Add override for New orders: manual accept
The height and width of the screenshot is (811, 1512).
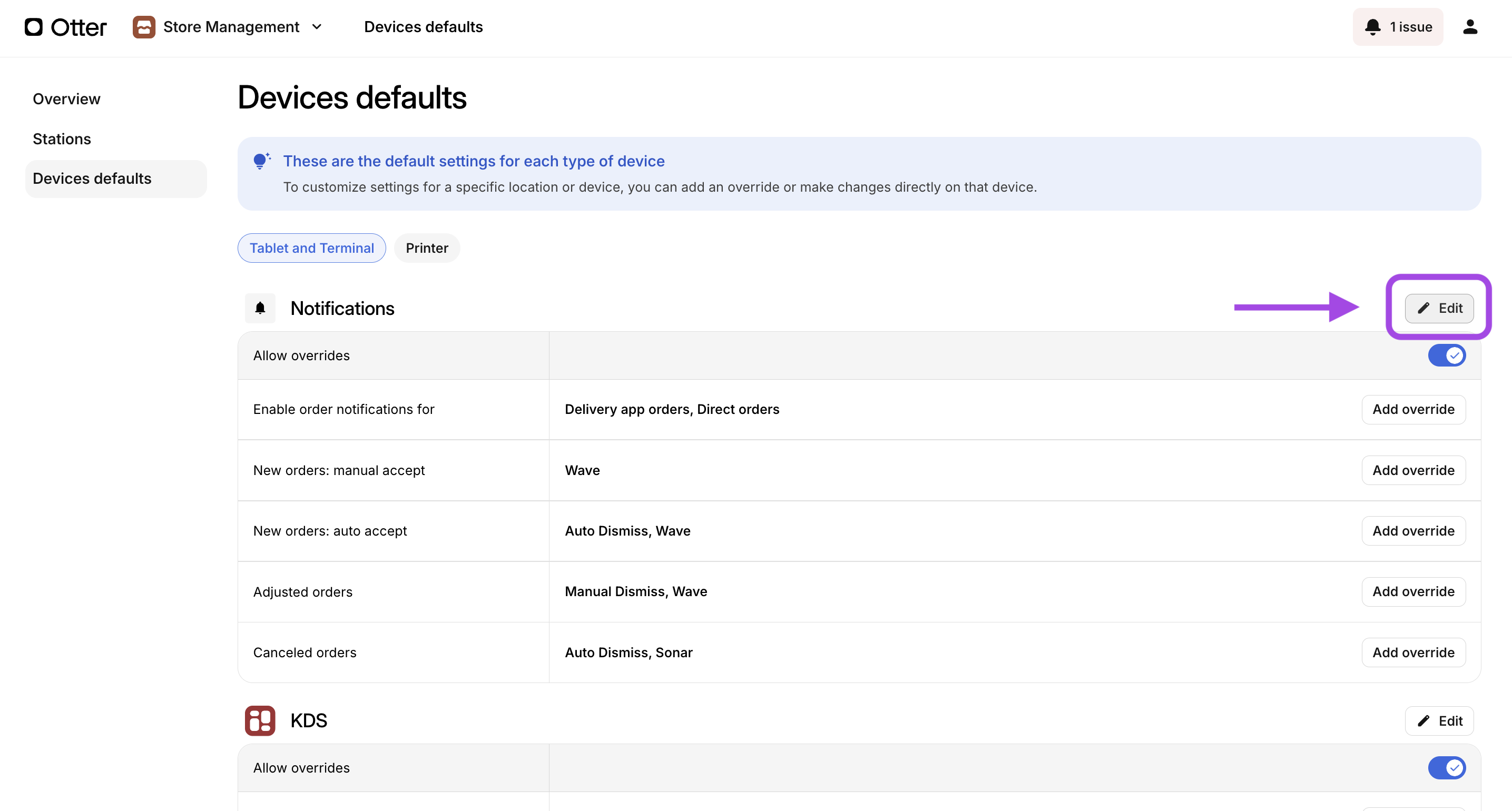pos(1413,470)
